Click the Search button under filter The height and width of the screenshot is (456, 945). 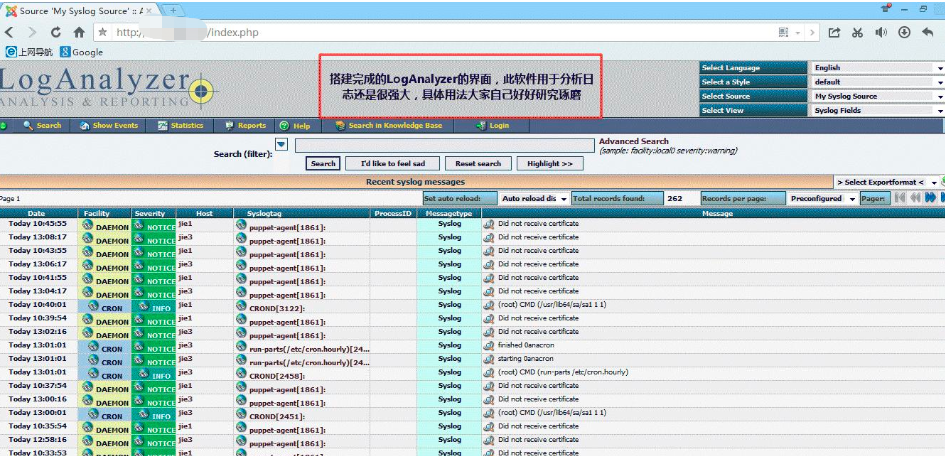[x=323, y=163]
